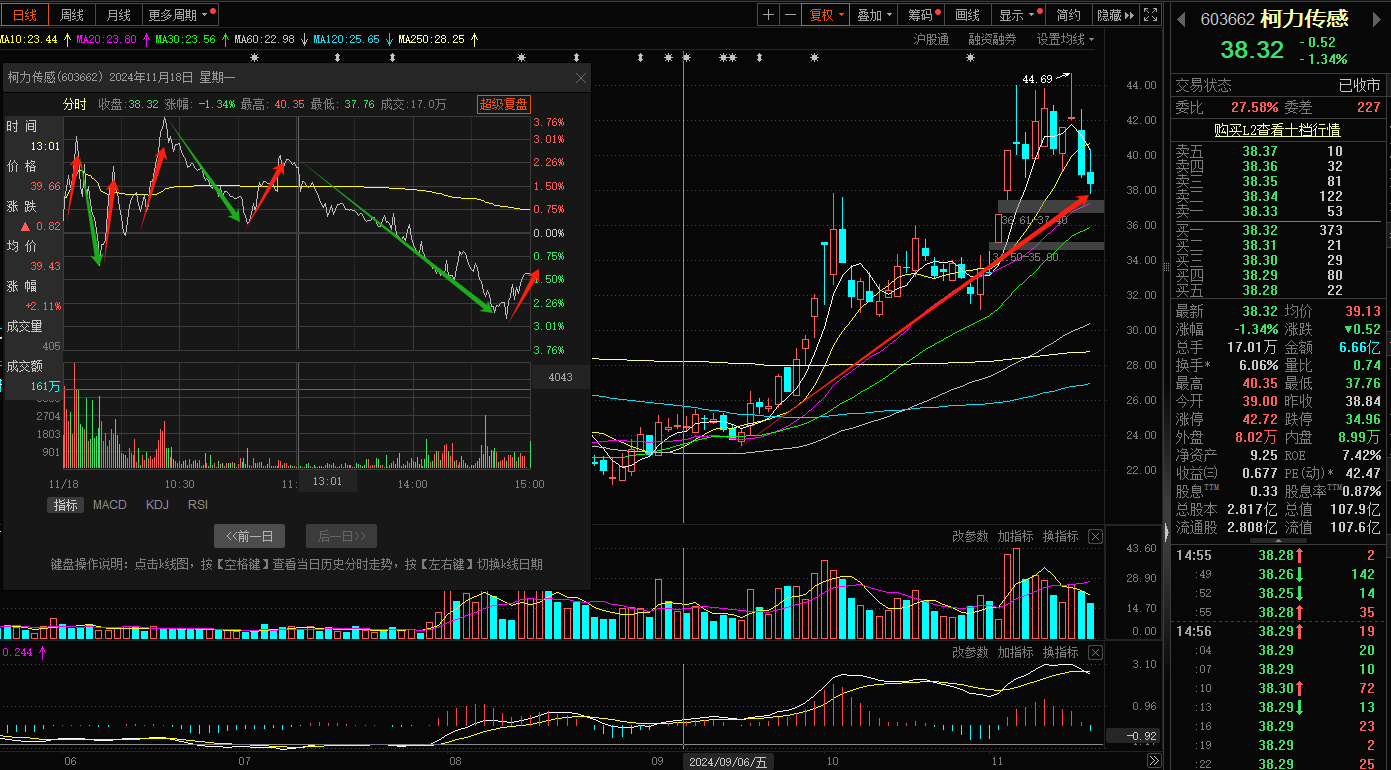Click the collapse handle above the tick list
This screenshot has width=1391, height=770.
pyautogui.click(x=1278, y=540)
